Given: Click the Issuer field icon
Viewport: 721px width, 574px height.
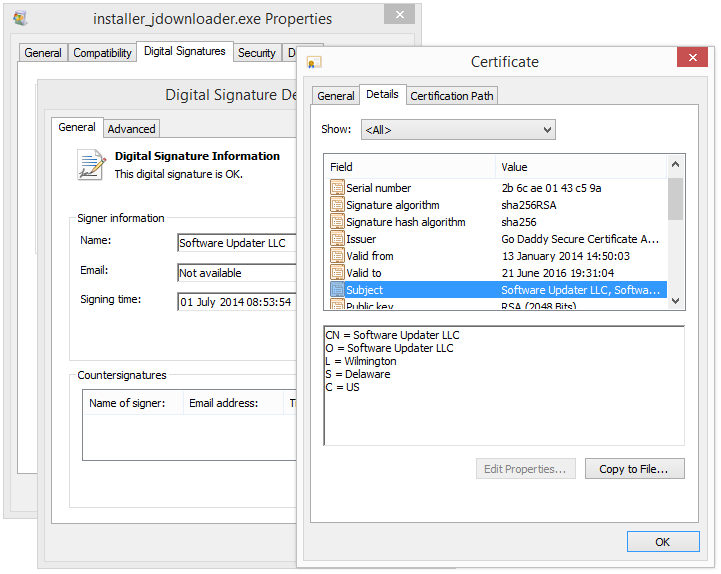Looking at the screenshot, I should [337, 239].
